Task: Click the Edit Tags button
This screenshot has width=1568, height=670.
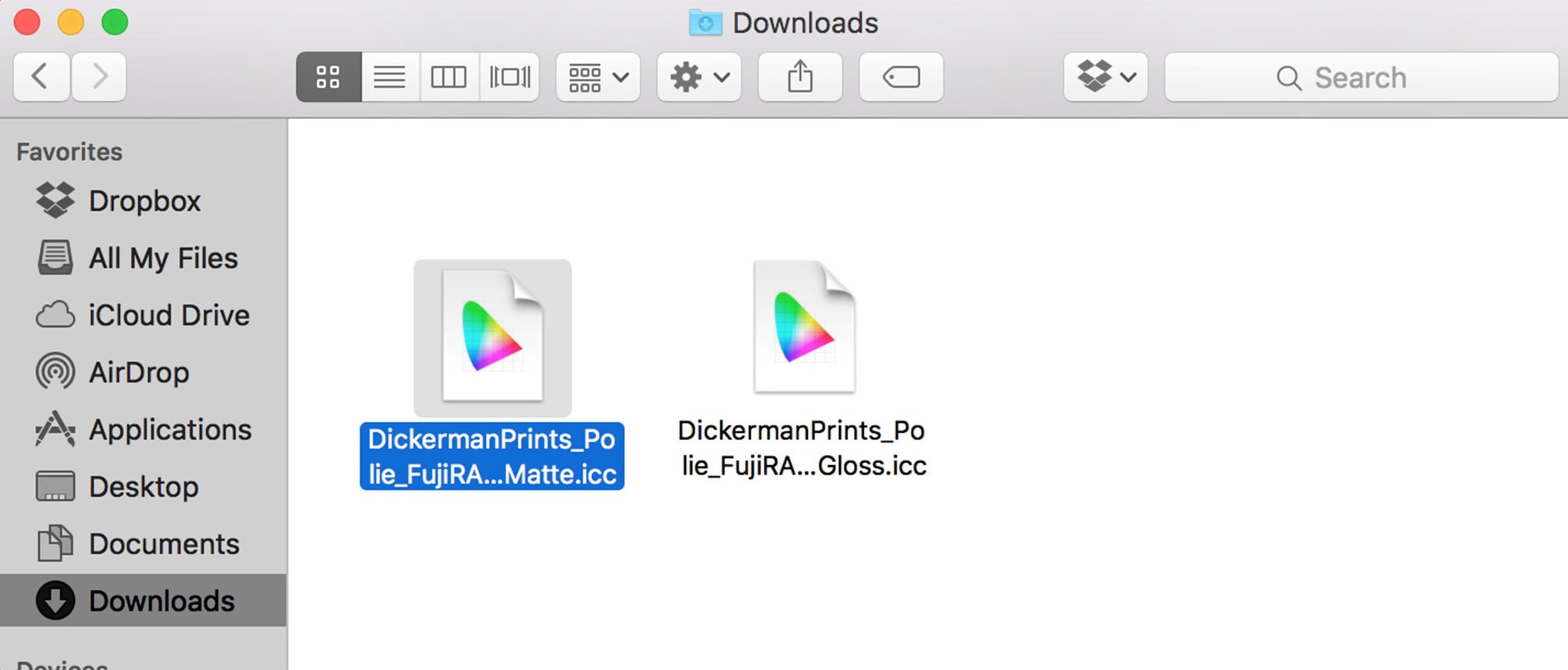Action: click(901, 77)
